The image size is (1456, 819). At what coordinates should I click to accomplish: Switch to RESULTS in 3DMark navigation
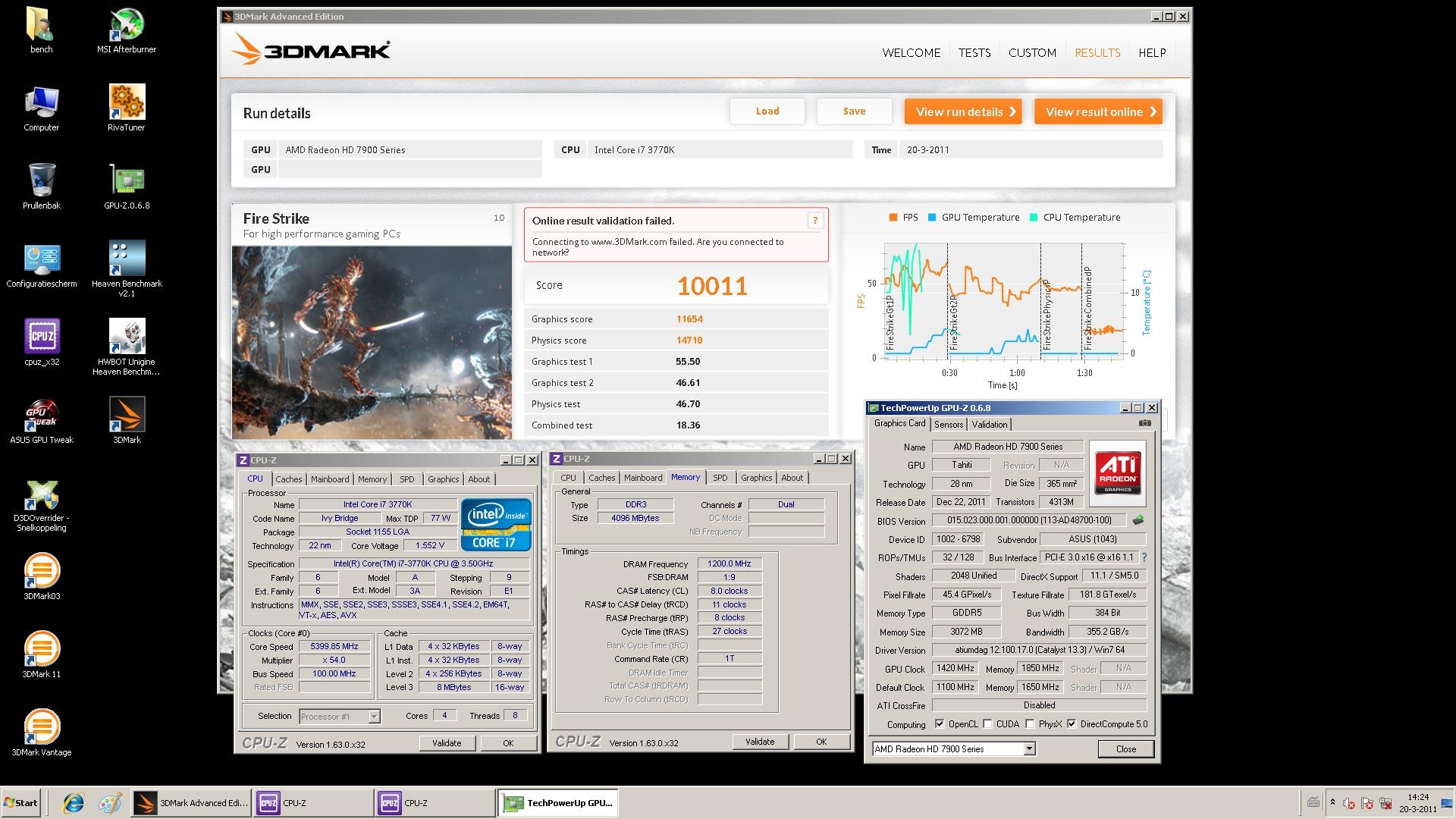tap(1097, 52)
